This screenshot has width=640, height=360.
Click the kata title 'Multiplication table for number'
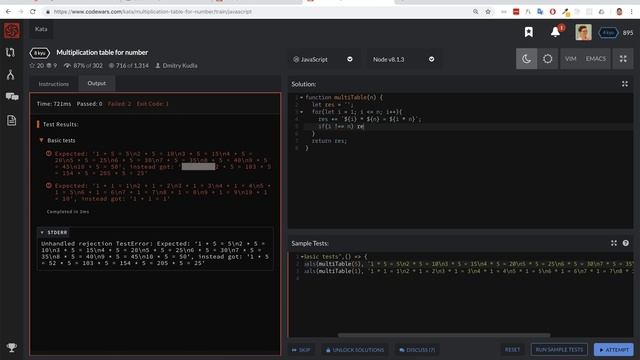click(102, 52)
